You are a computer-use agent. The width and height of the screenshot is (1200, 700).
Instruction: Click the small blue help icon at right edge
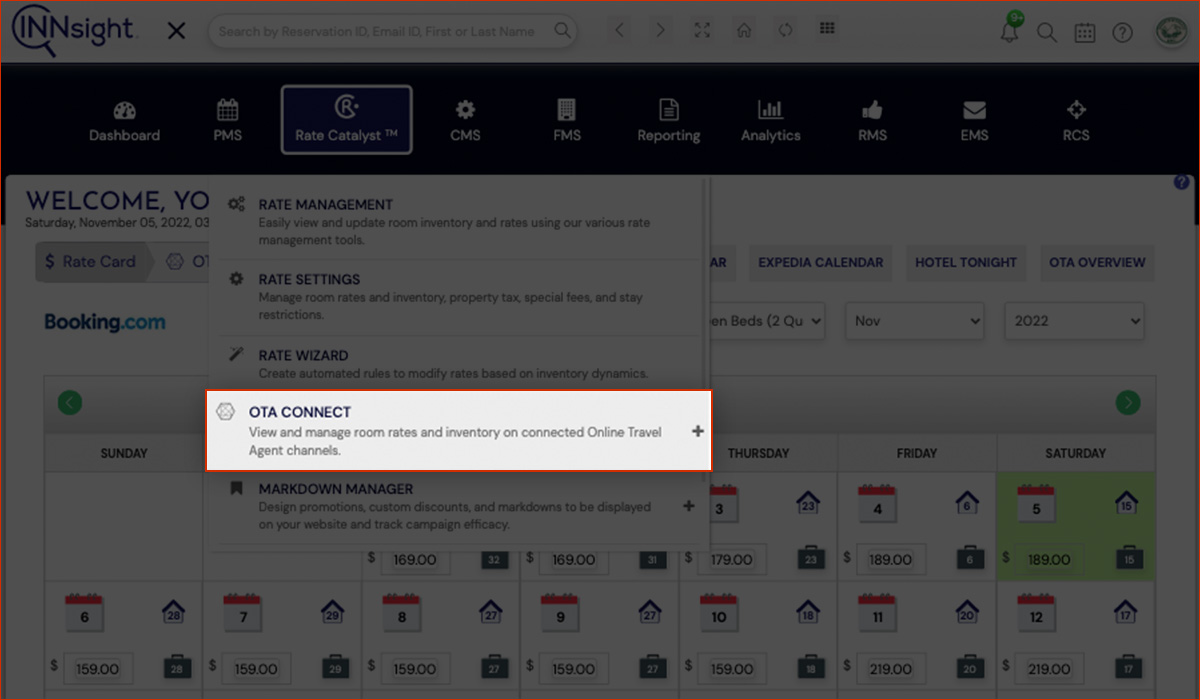(x=1181, y=183)
